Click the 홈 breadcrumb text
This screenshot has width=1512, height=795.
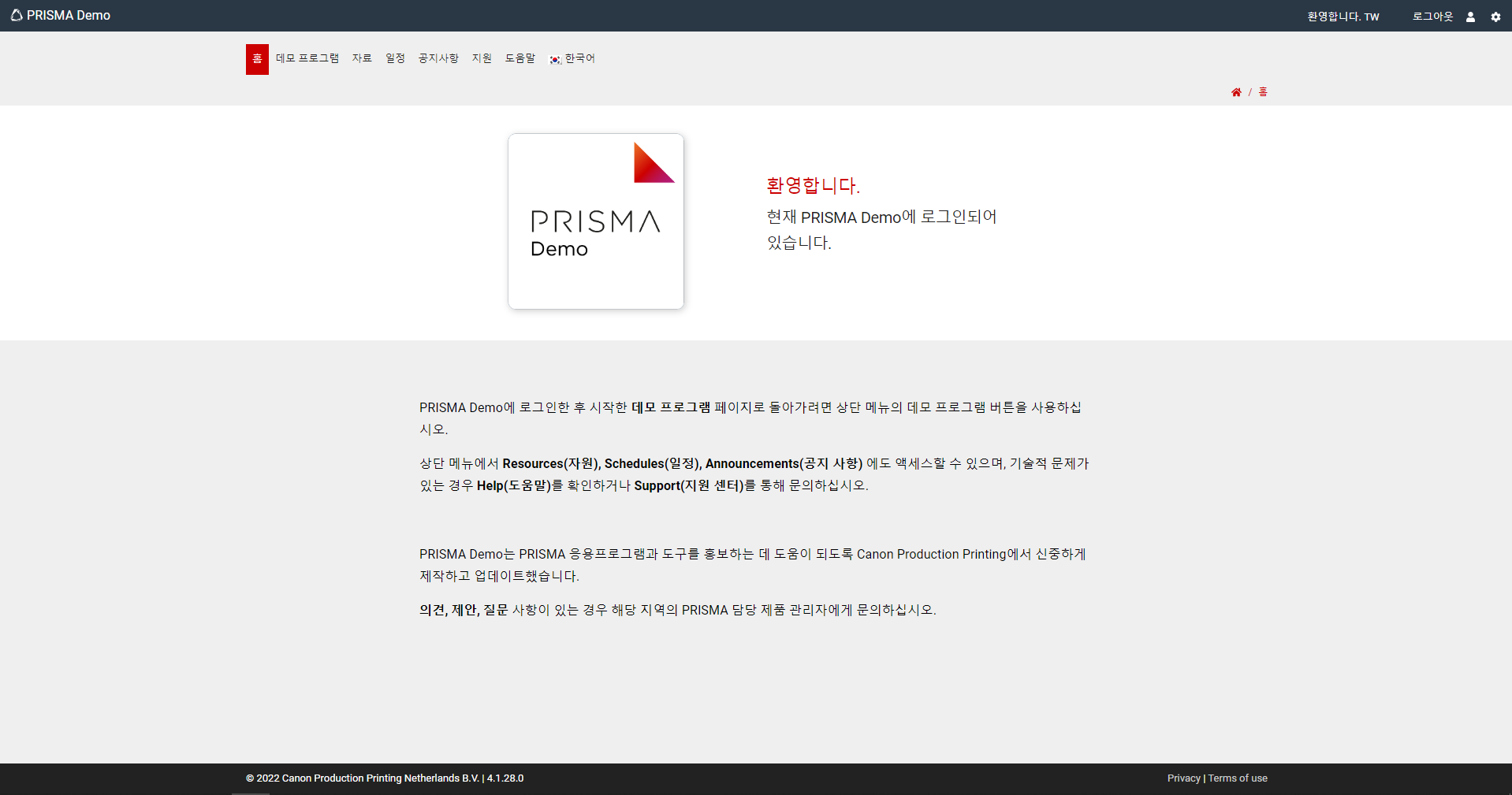click(x=1263, y=92)
